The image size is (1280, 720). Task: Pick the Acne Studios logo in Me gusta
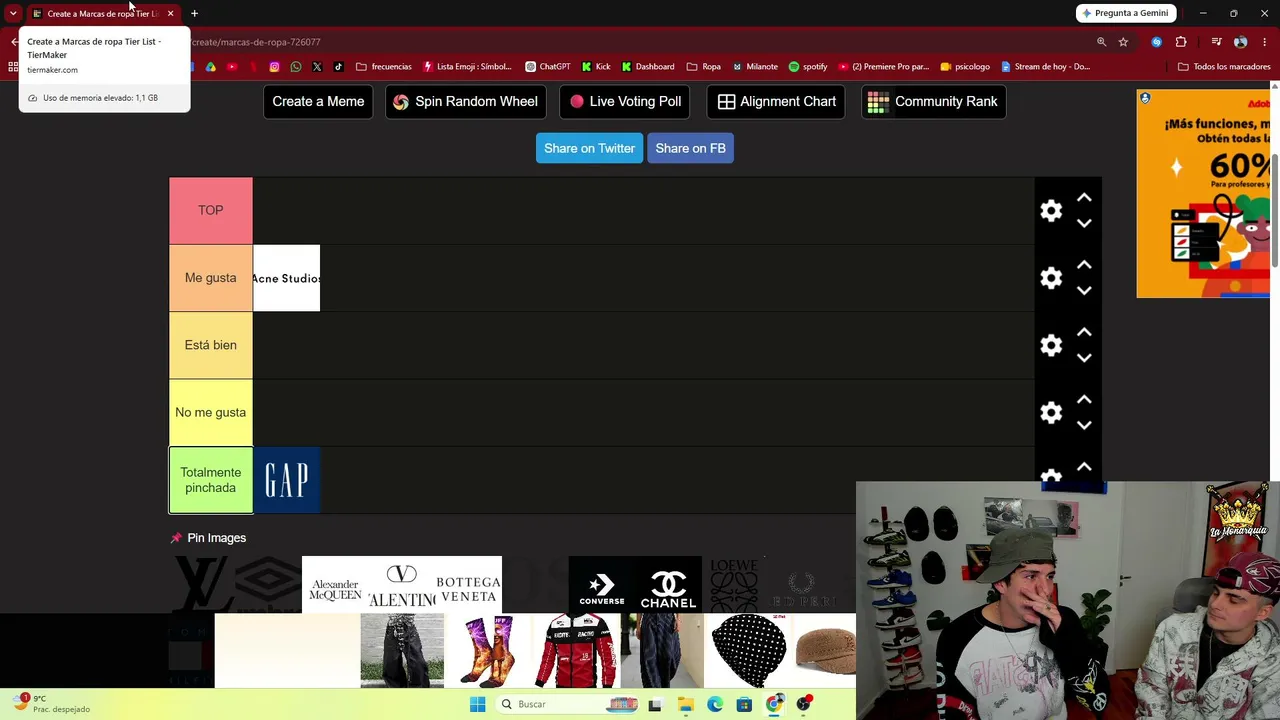287,278
